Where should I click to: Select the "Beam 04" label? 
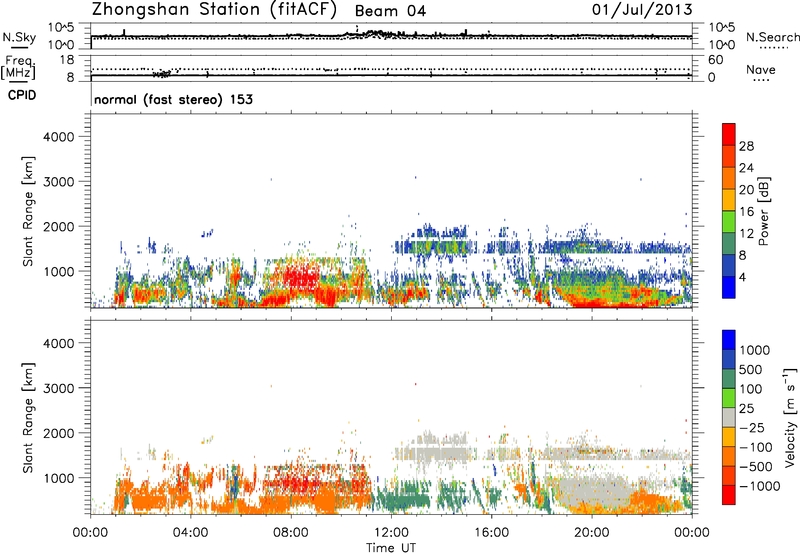[x=390, y=11]
